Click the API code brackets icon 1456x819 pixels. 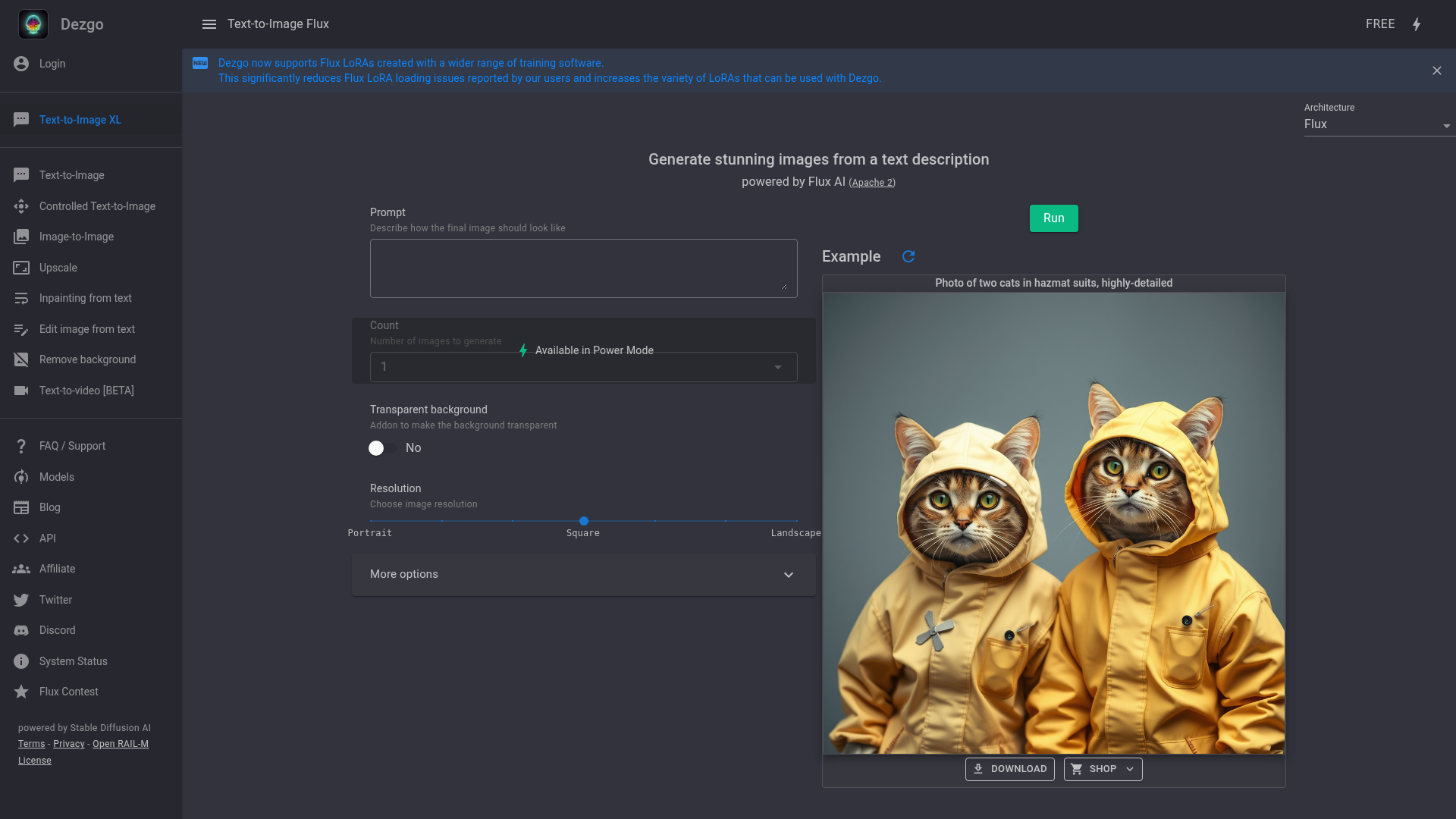coord(21,538)
